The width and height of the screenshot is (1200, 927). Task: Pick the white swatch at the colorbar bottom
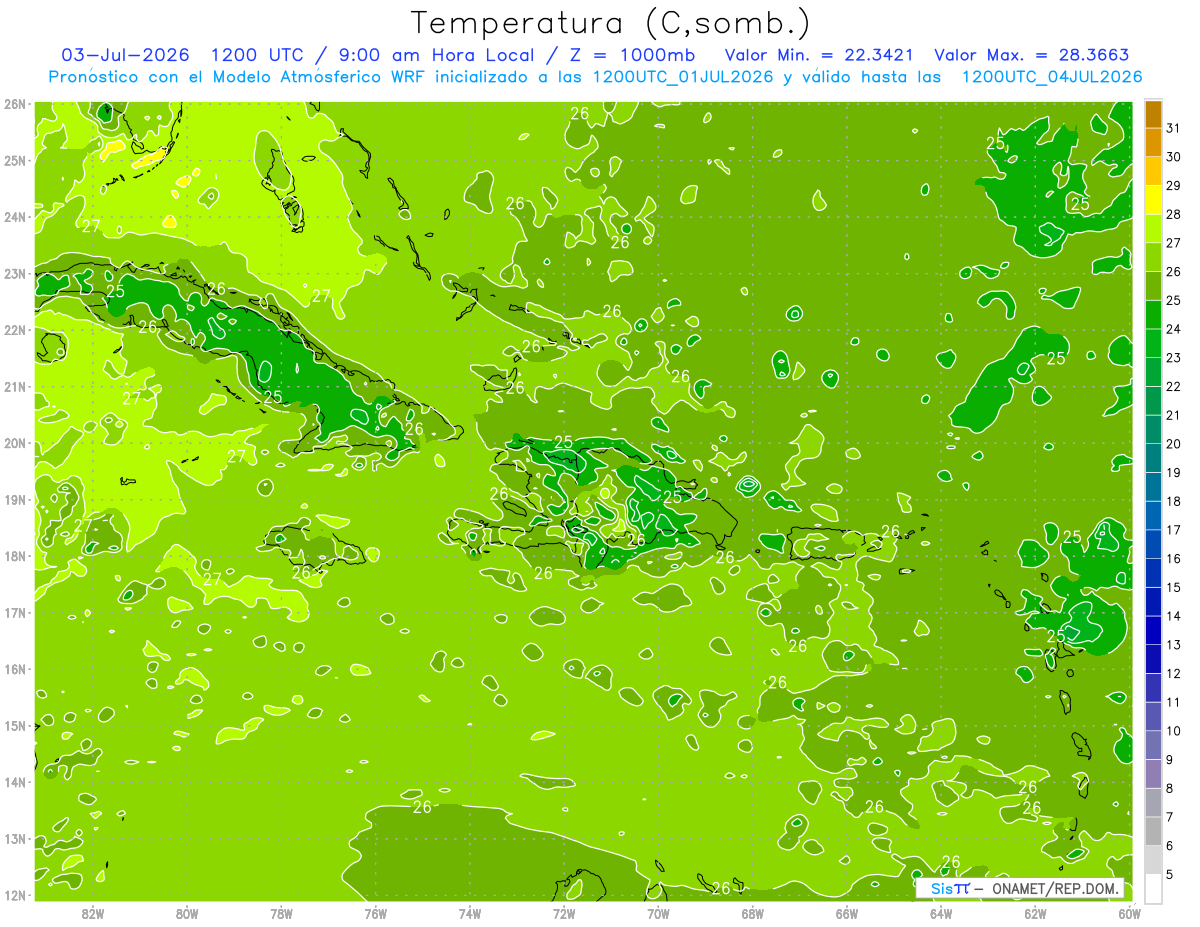click(x=1153, y=888)
